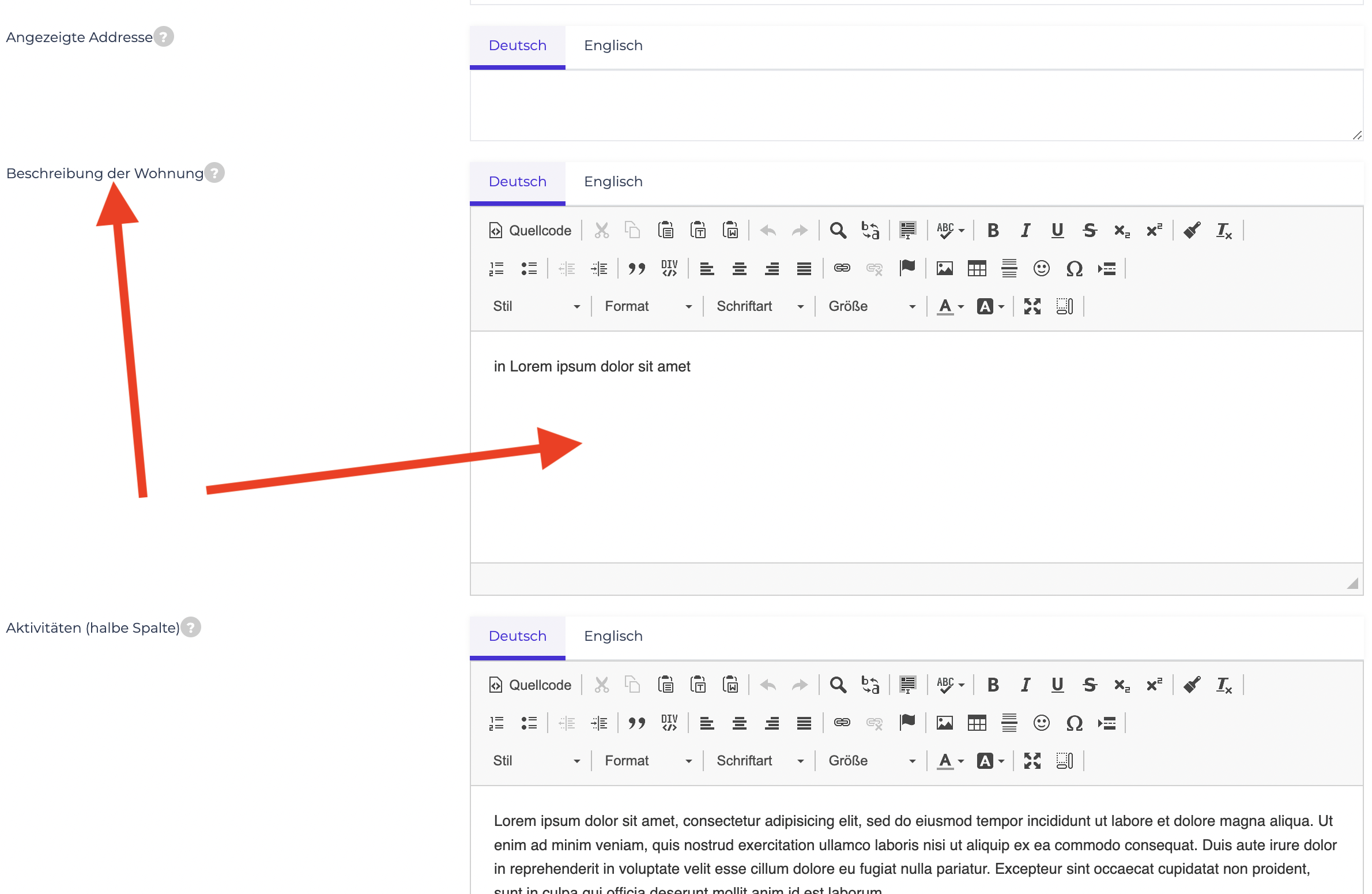Open find search in Aktivitäten editor

pyautogui.click(x=838, y=685)
